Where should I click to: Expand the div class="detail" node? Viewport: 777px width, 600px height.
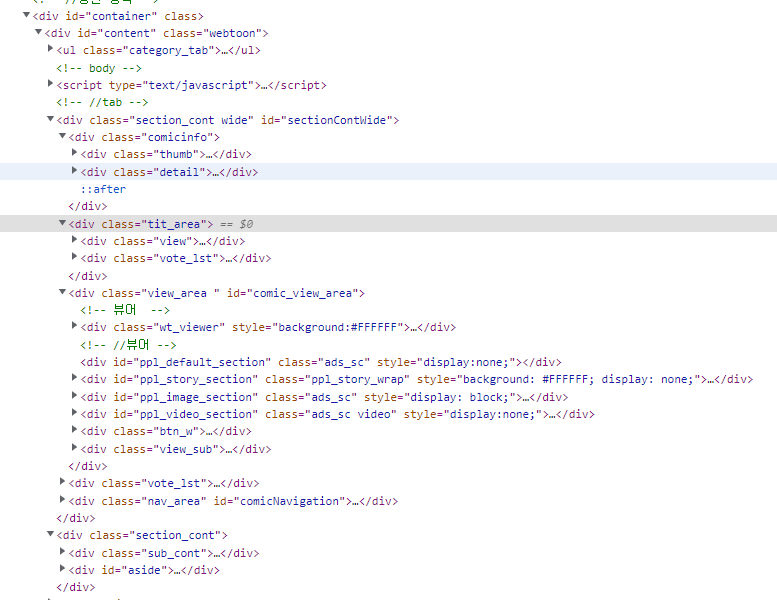74,170
